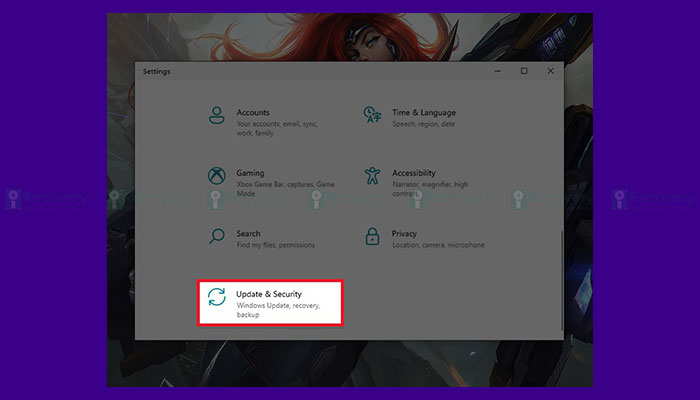Open the Gaming category label
Image resolution: width=700 pixels, height=400 pixels.
250,173
